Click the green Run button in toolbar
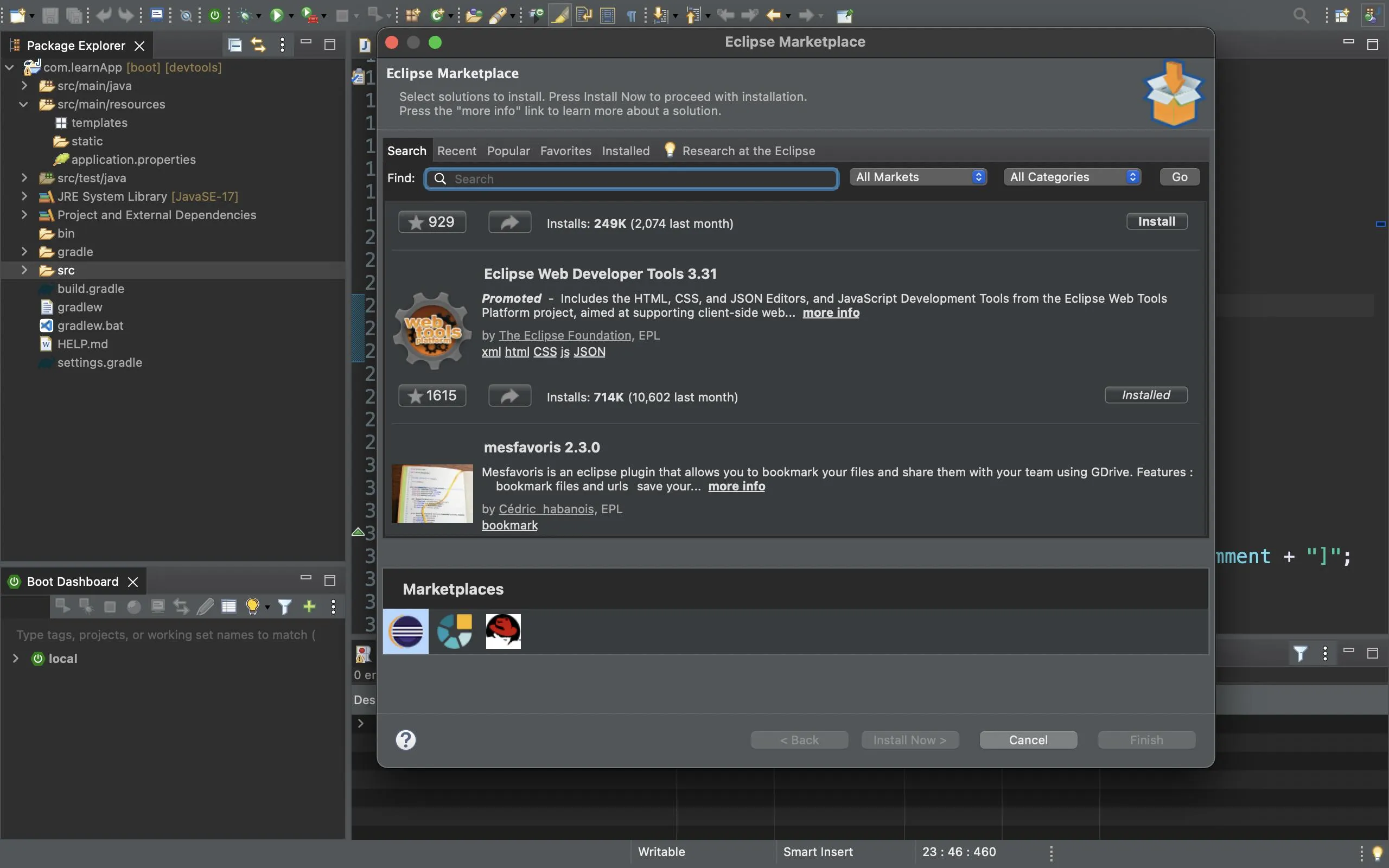 [x=277, y=16]
